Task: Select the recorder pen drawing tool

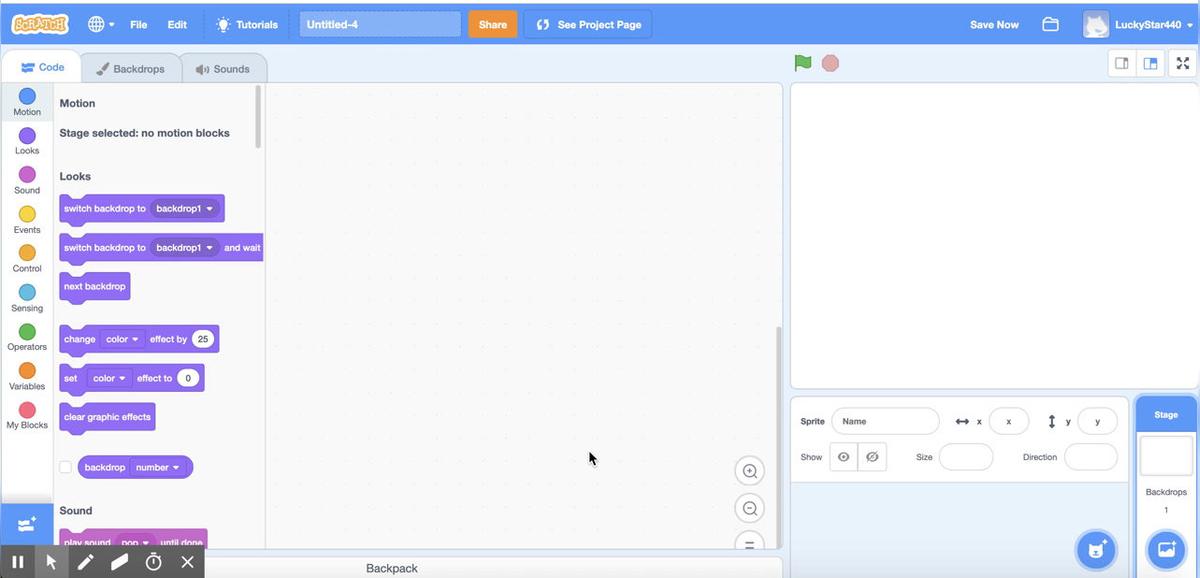Action: click(85, 562)
